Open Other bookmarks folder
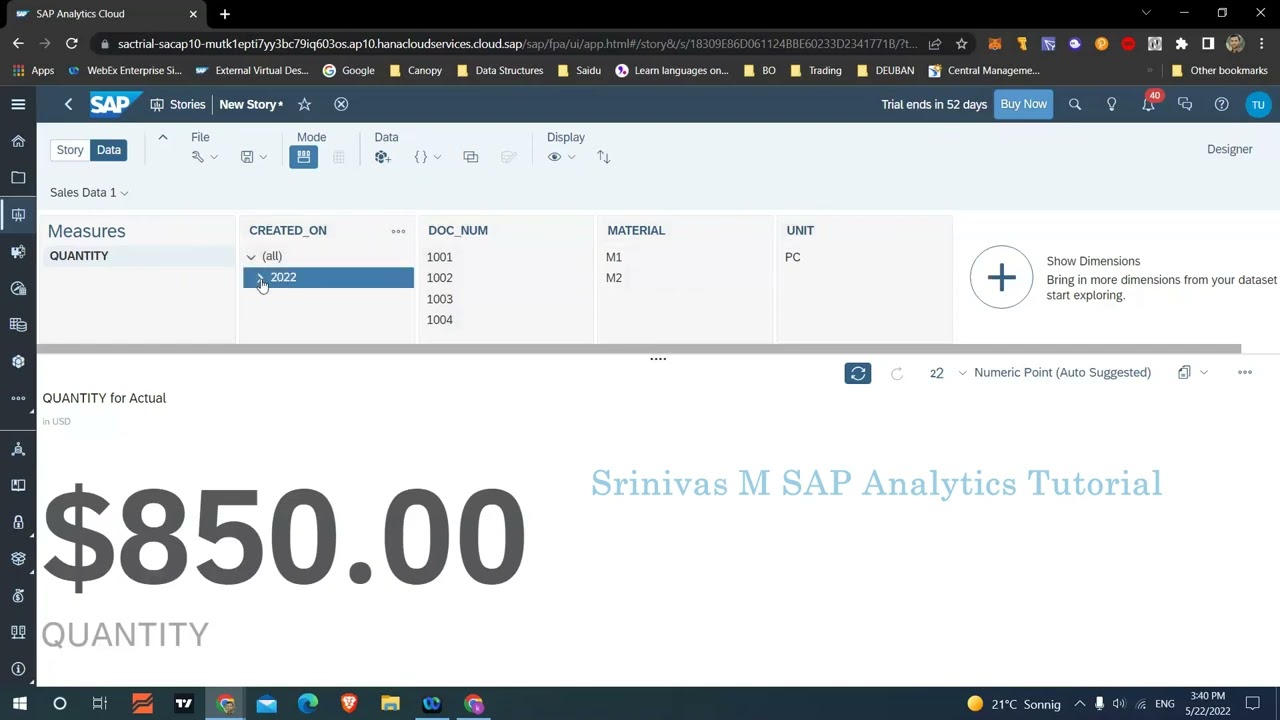 (1219, 71)
